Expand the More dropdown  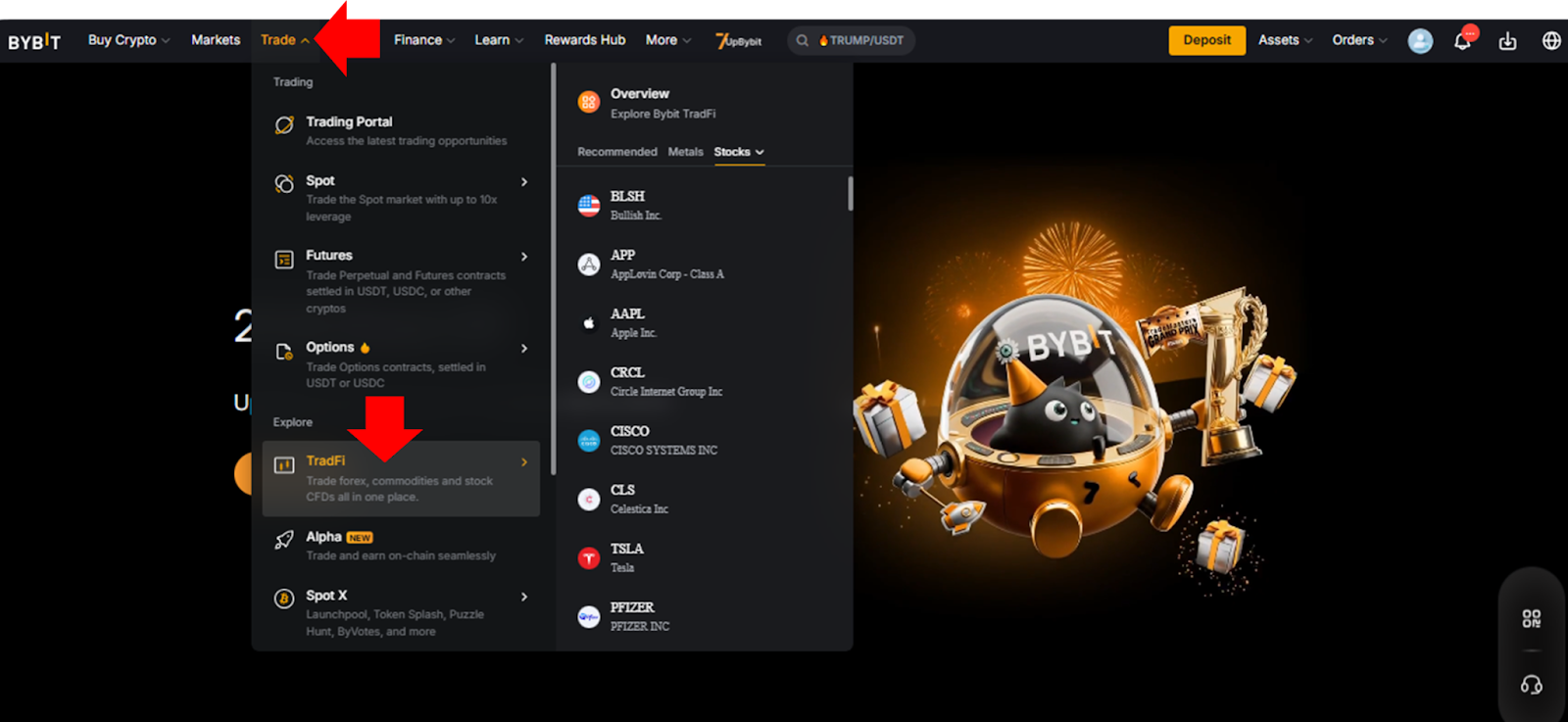[x=668, y=40]
